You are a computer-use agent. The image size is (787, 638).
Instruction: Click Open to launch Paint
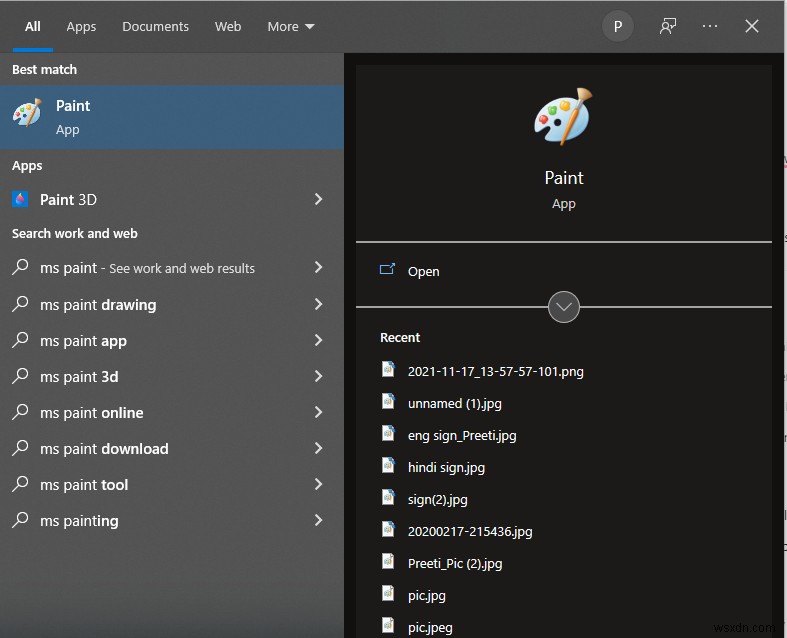[423, 272]
